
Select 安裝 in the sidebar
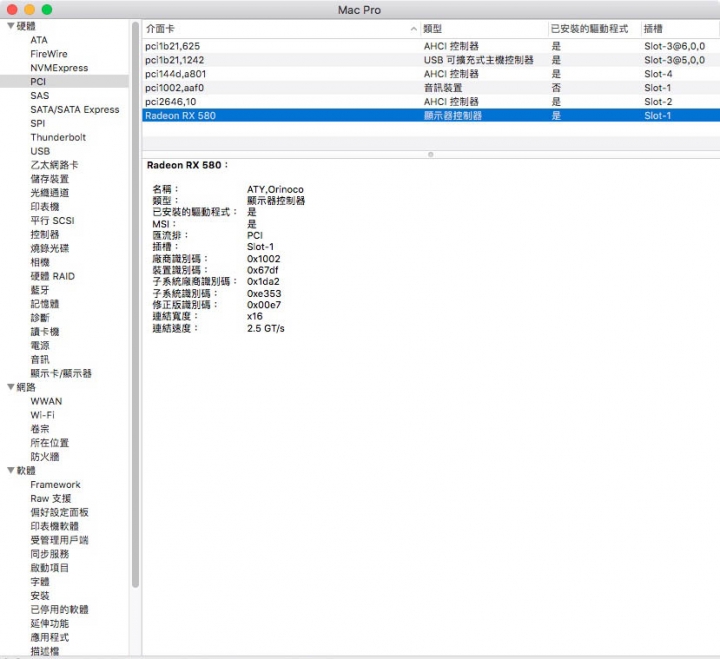pos(40,596)
